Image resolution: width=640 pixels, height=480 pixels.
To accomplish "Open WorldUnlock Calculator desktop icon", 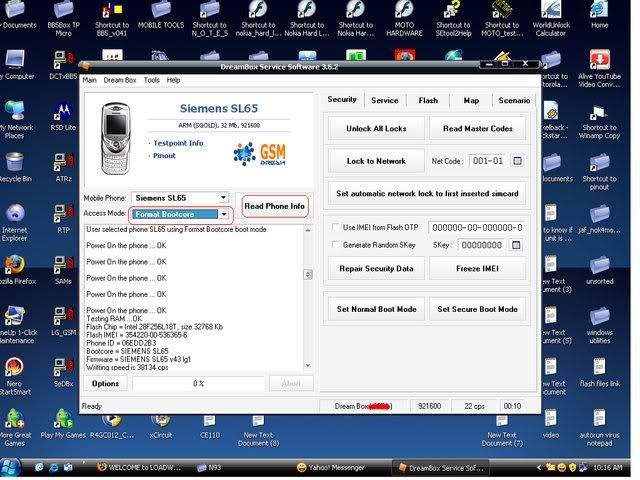I will 551,18.
